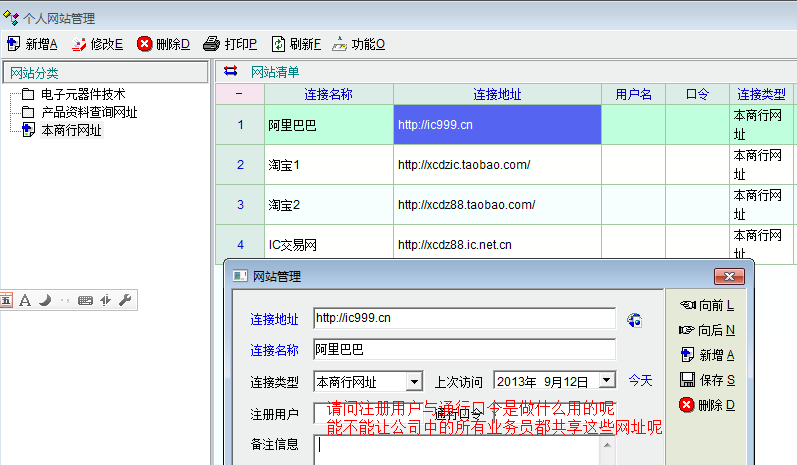Click the 打印P printer icon
Screen dimensions: 797x465
pyautogui.click(x=211, y=44)
